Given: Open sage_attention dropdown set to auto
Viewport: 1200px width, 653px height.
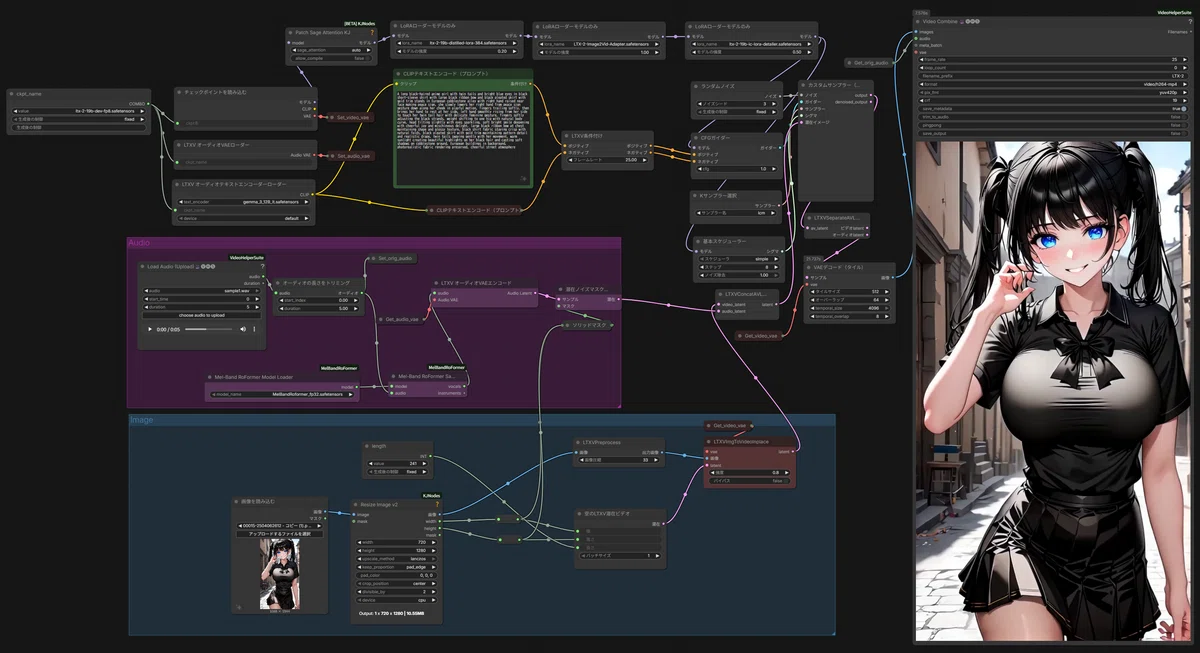Looking at the screenshot, I should point(331,50).
